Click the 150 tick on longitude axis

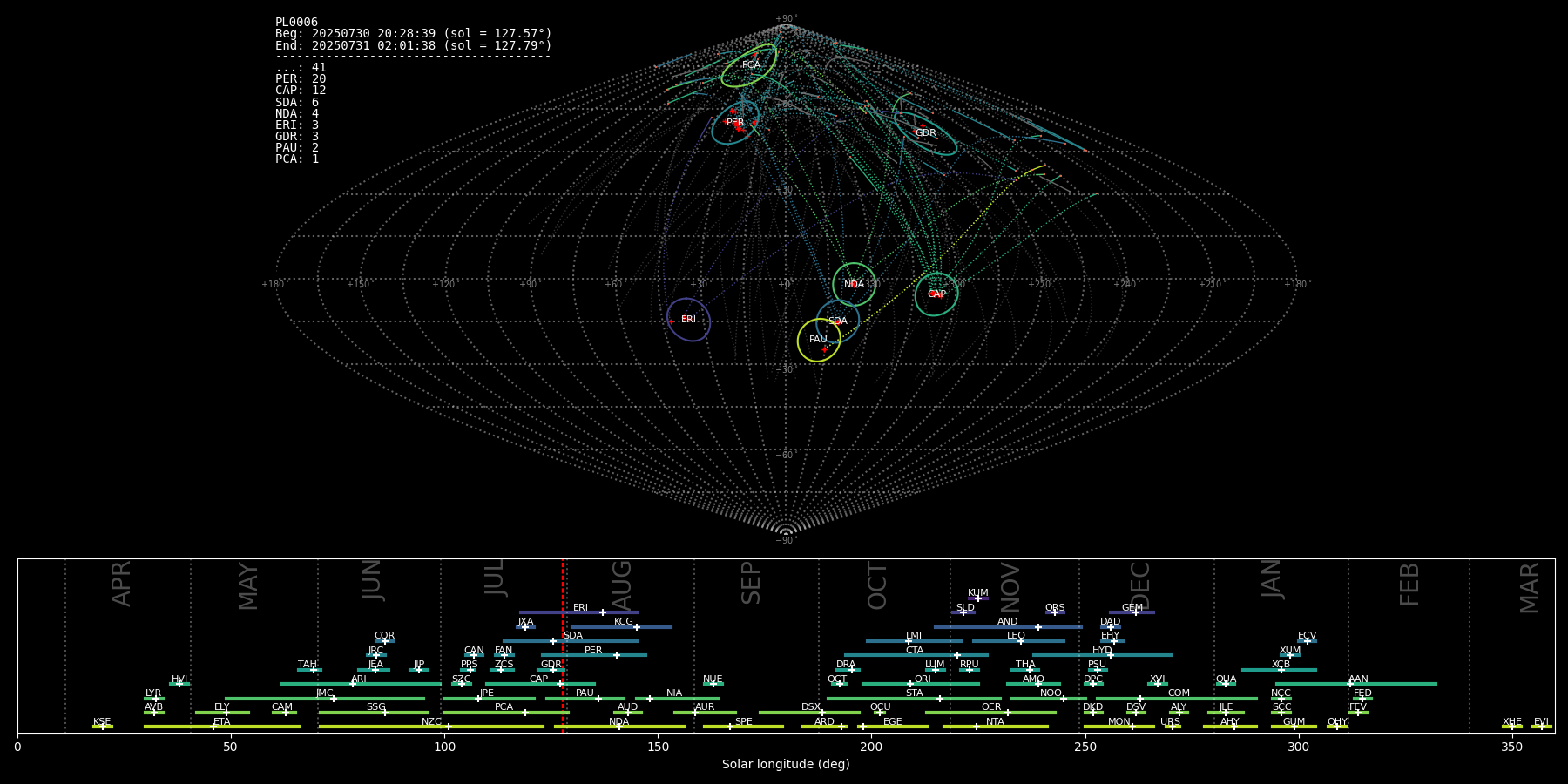pos(658,747)
